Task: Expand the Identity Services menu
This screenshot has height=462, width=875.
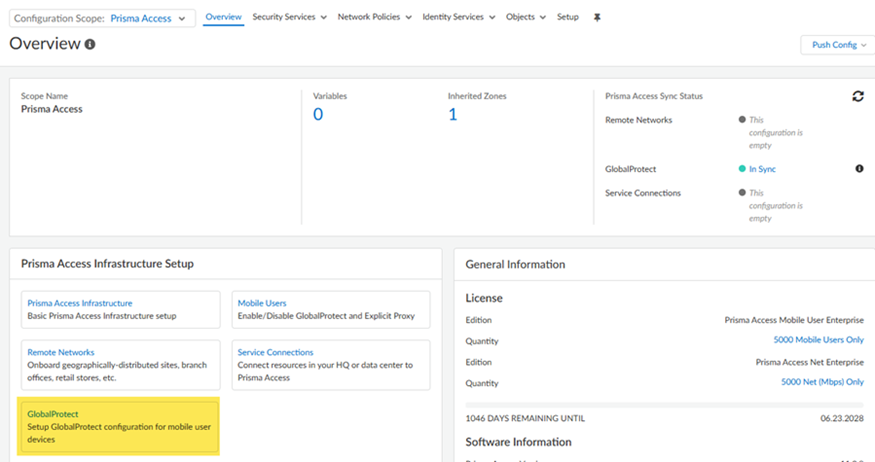Action: (459, 17)
